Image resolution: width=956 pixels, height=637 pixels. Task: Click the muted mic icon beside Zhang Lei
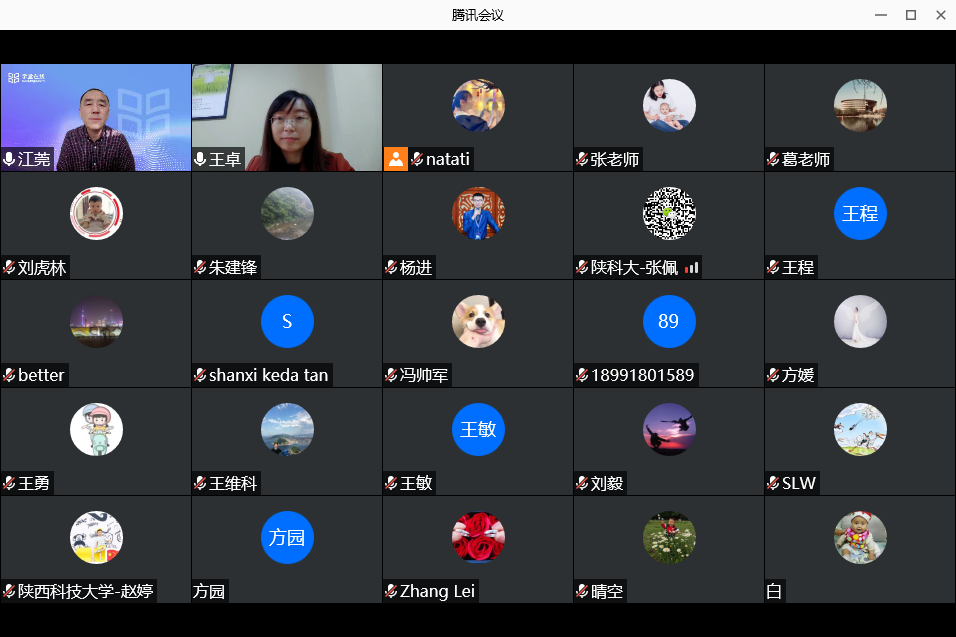coord(391,592)
